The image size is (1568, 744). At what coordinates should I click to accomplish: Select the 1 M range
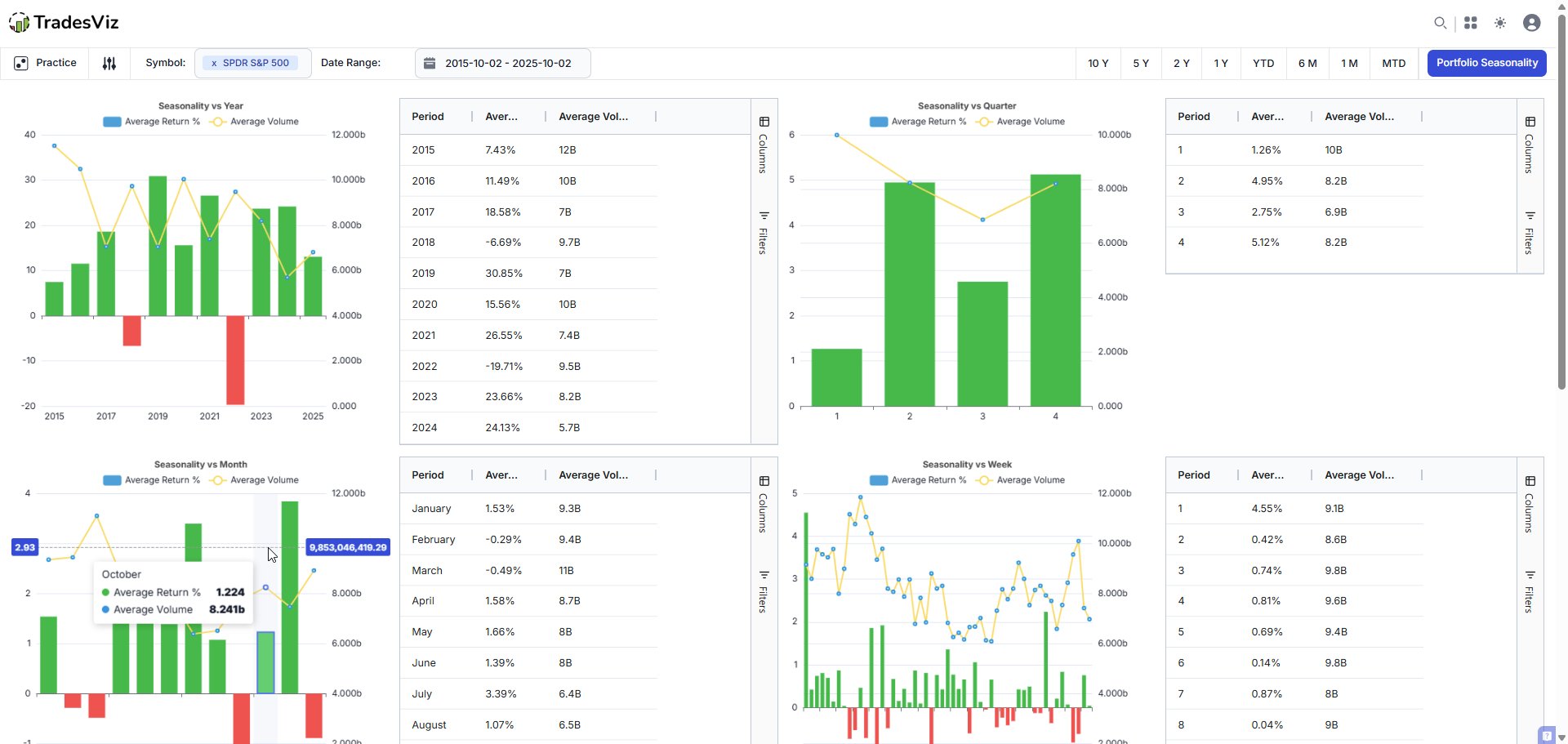pos(1349,63)
